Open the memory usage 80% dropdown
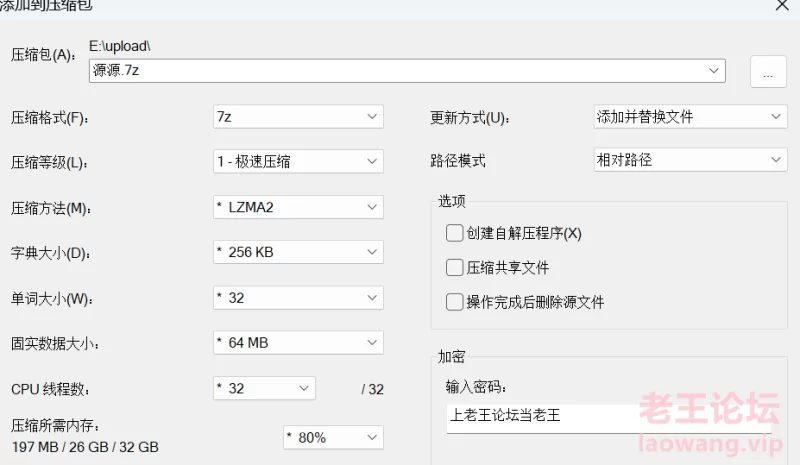Image resolution: width=800 pixels, height=465 pixels. [x=333, y=437]
